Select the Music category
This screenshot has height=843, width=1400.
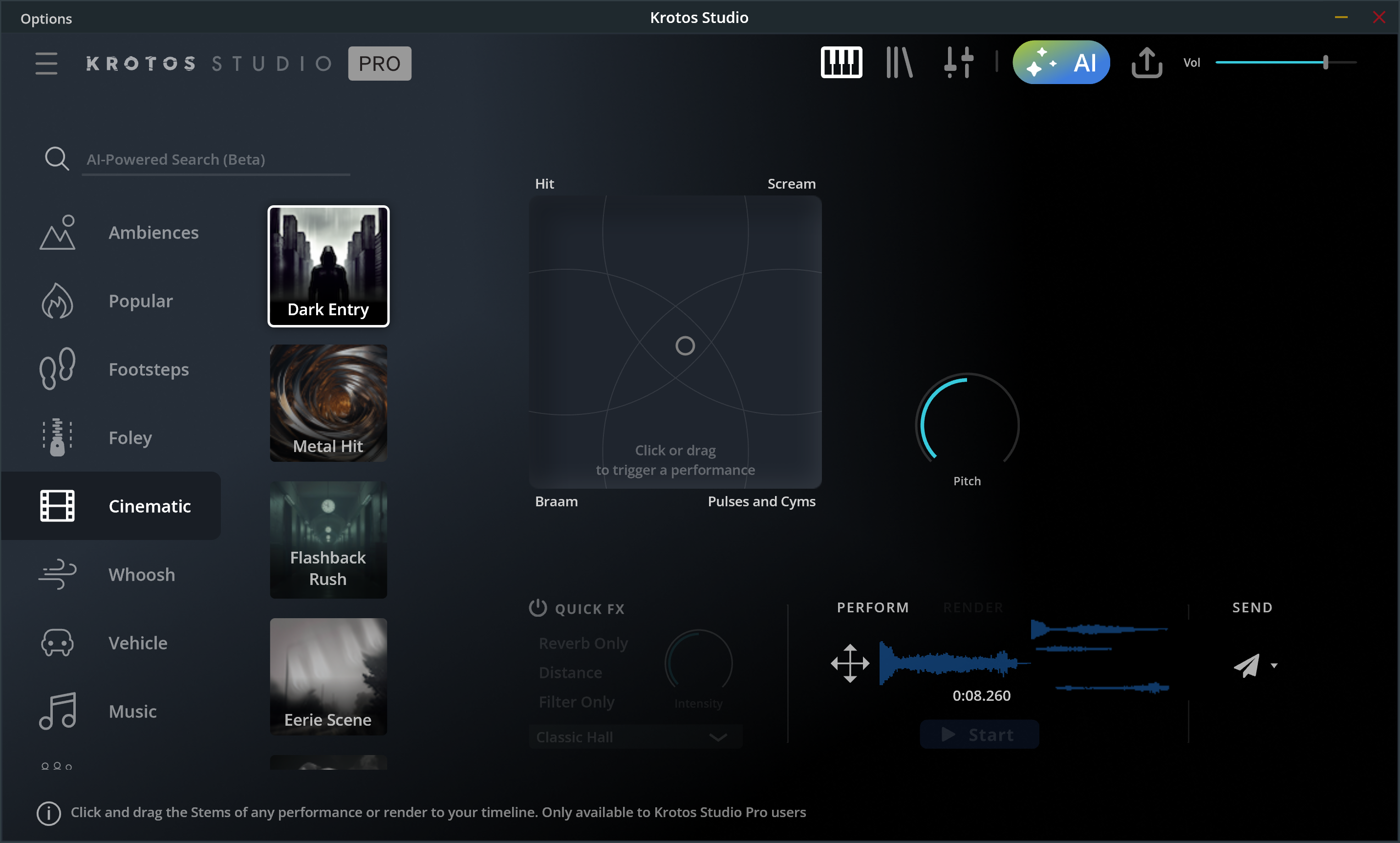pos(111,711)
